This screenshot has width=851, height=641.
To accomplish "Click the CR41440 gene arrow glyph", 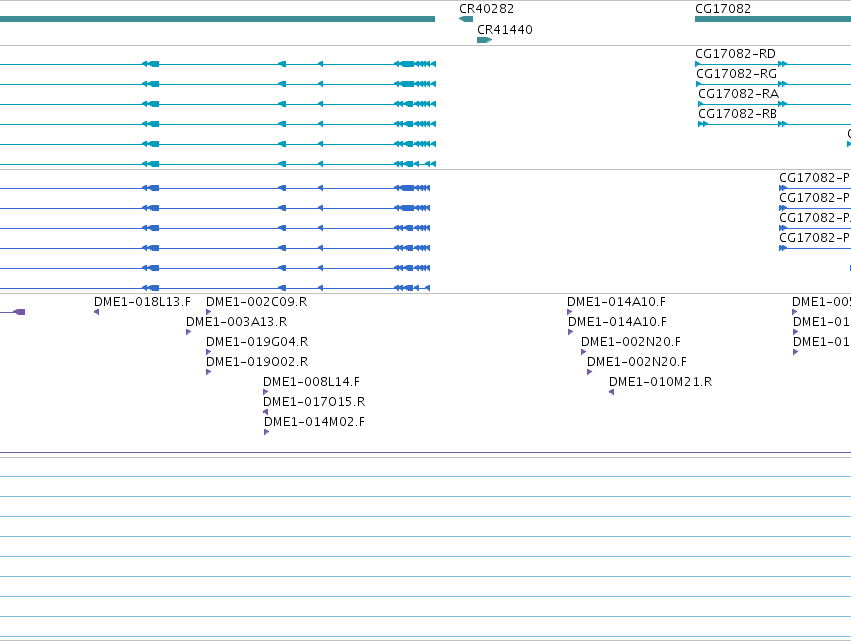I will [485, 40].
